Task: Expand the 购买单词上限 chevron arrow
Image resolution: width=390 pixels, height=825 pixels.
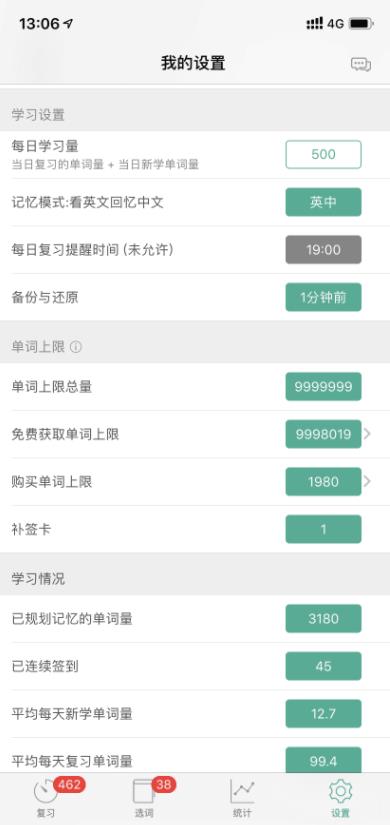Action: 367,481
